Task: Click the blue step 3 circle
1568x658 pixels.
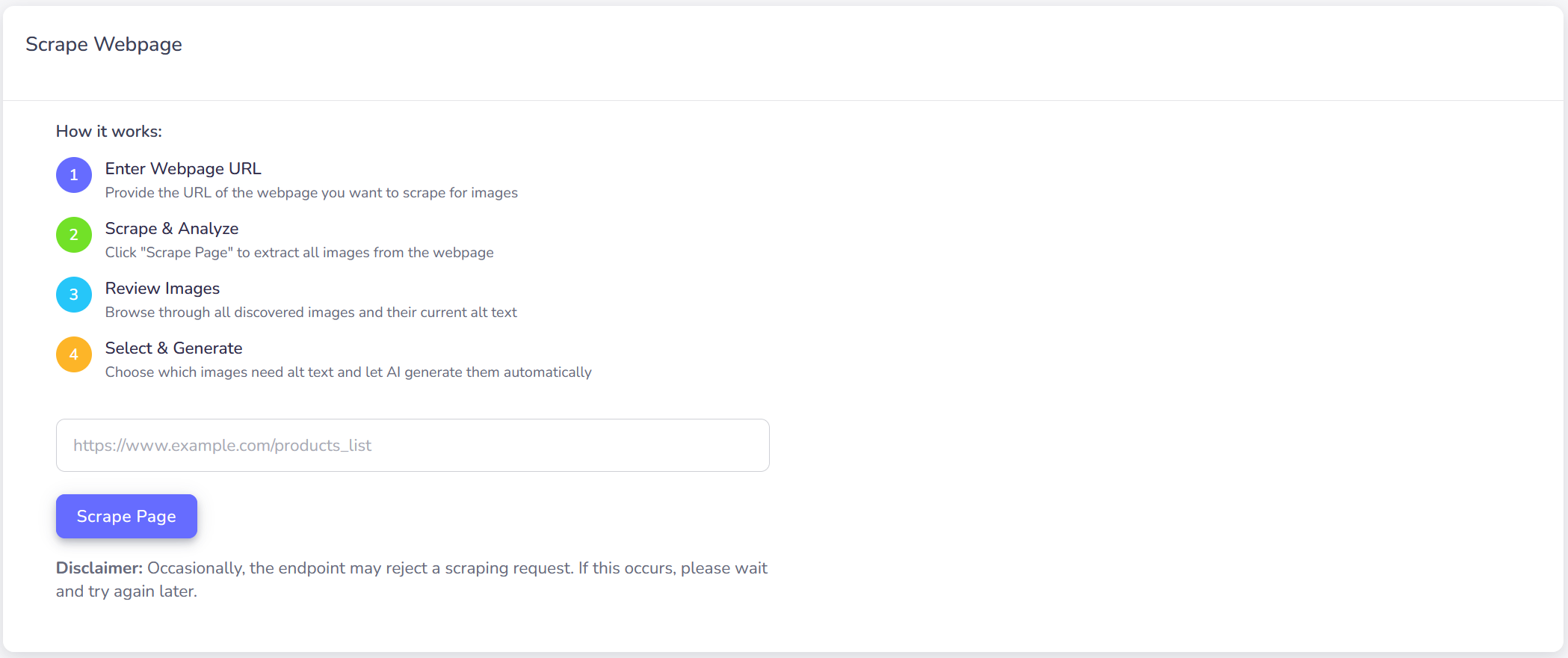Action: point(73,295)
